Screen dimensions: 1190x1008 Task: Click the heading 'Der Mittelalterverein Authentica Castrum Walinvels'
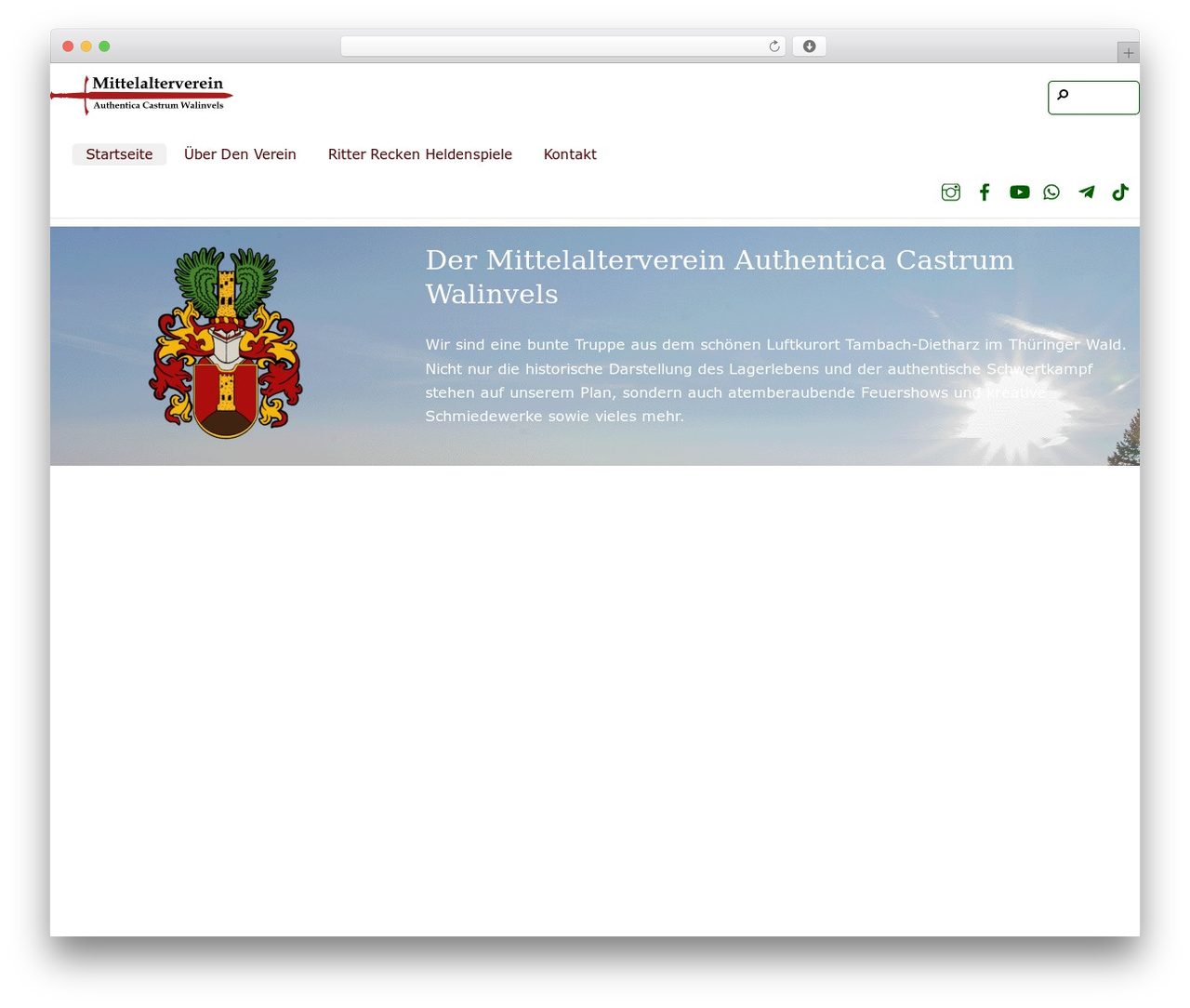pos(720,276)
